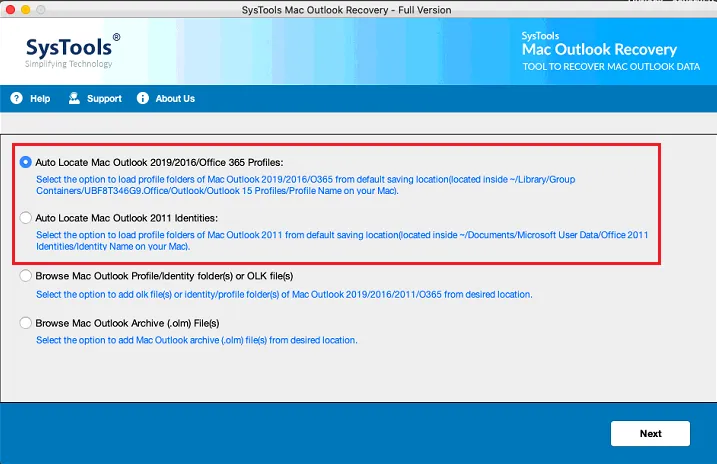
Task: Open the Support menu label
Action: coord(104,99)
